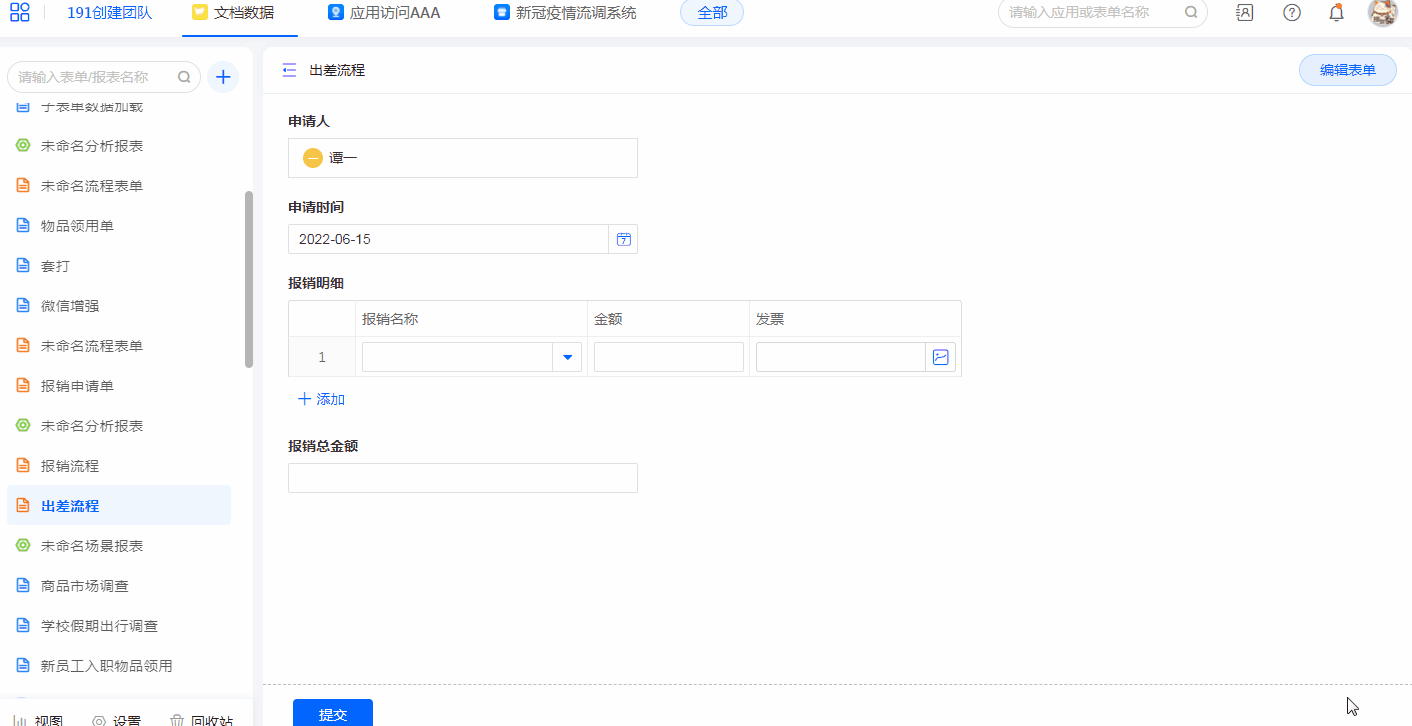The image size is (1412, 726).
Task: Open calendar picker for 申请时间
Action: point(623,239)
